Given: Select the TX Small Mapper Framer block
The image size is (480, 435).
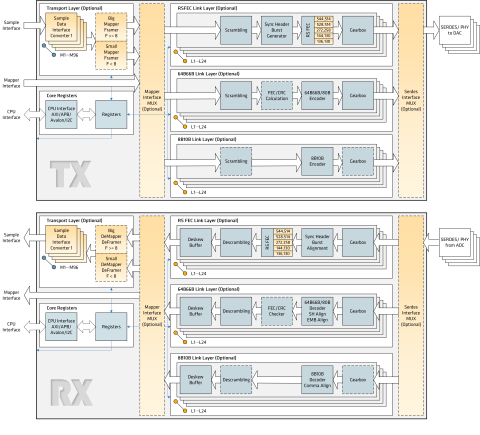Looking at the screenshot, I should pos(111,55).
